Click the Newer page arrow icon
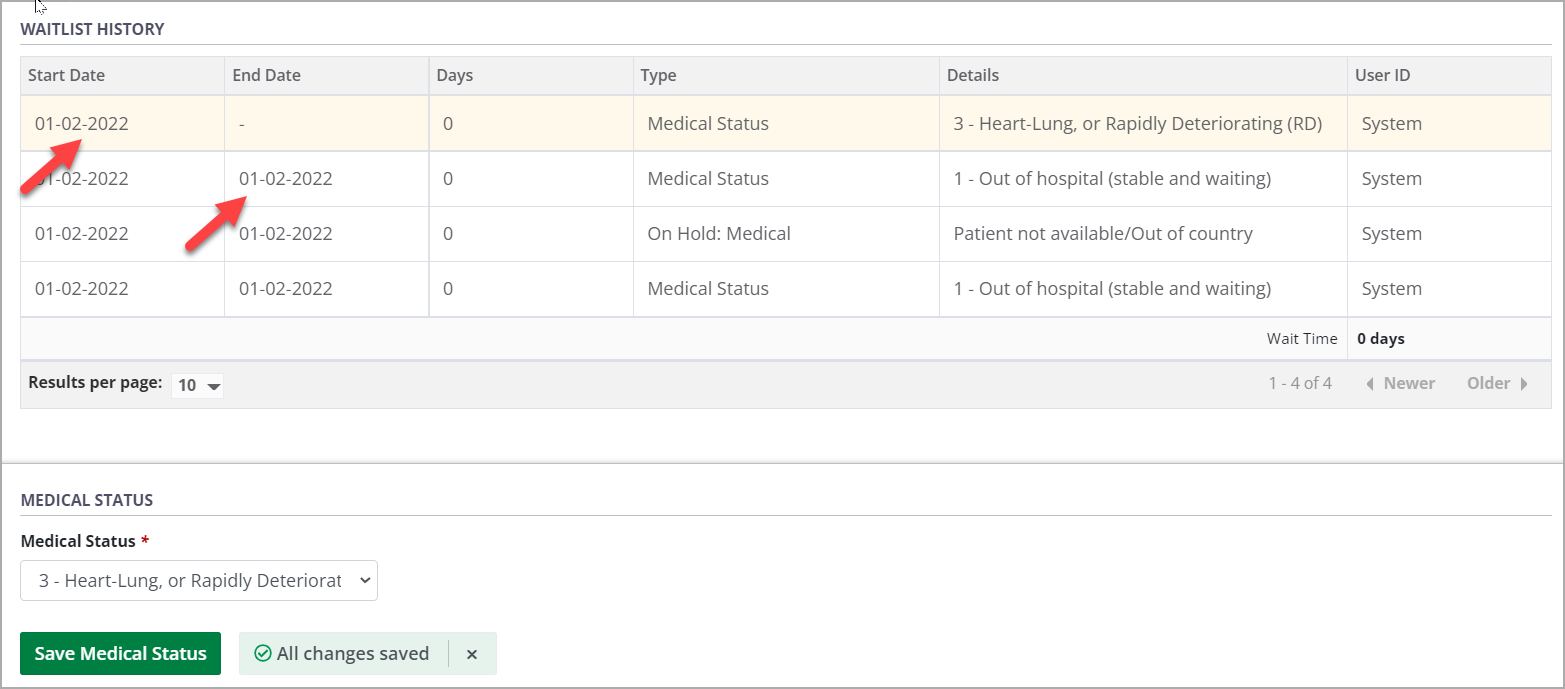The height and width of the screenshot is (689, 1565). point(1369,383)
